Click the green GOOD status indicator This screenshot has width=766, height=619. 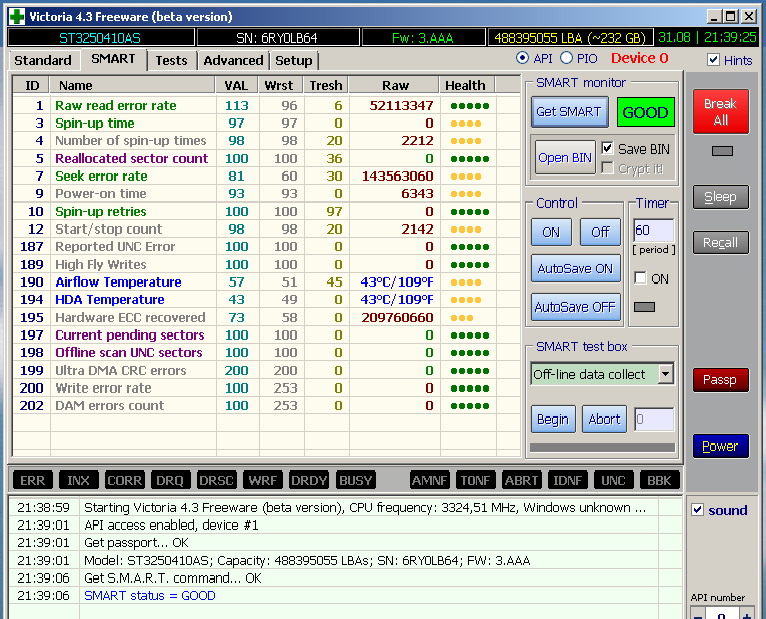point(645,112)
